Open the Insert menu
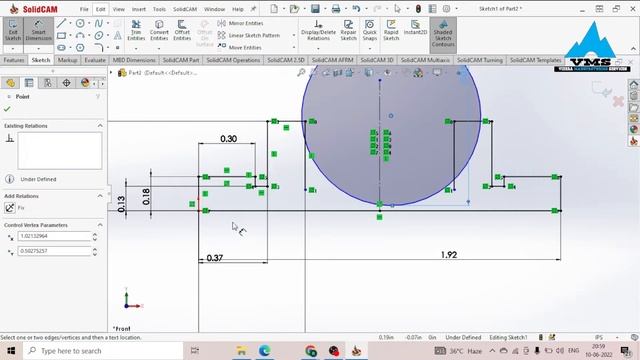The height and width of the screenshot is (360, 640). pyautogui.click(x=139, y=9)
